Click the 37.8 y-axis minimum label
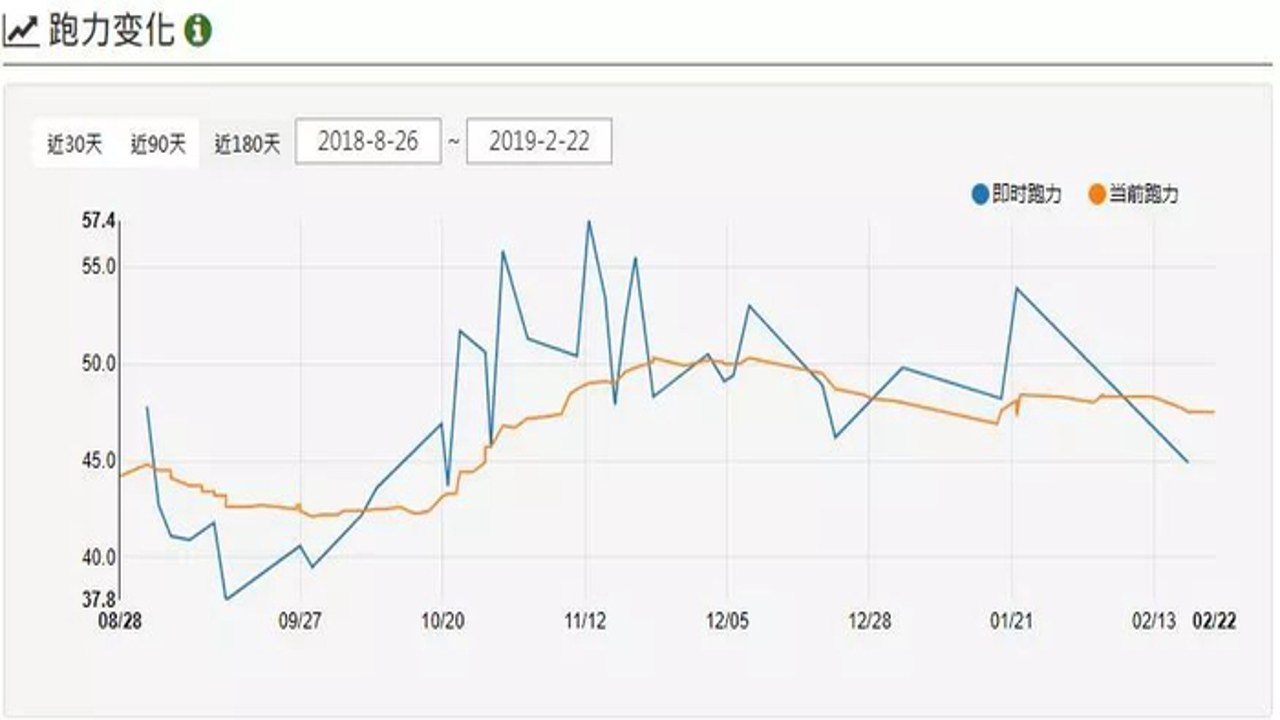Viewport: 1280px width, 720px height. tap(98, 599)
